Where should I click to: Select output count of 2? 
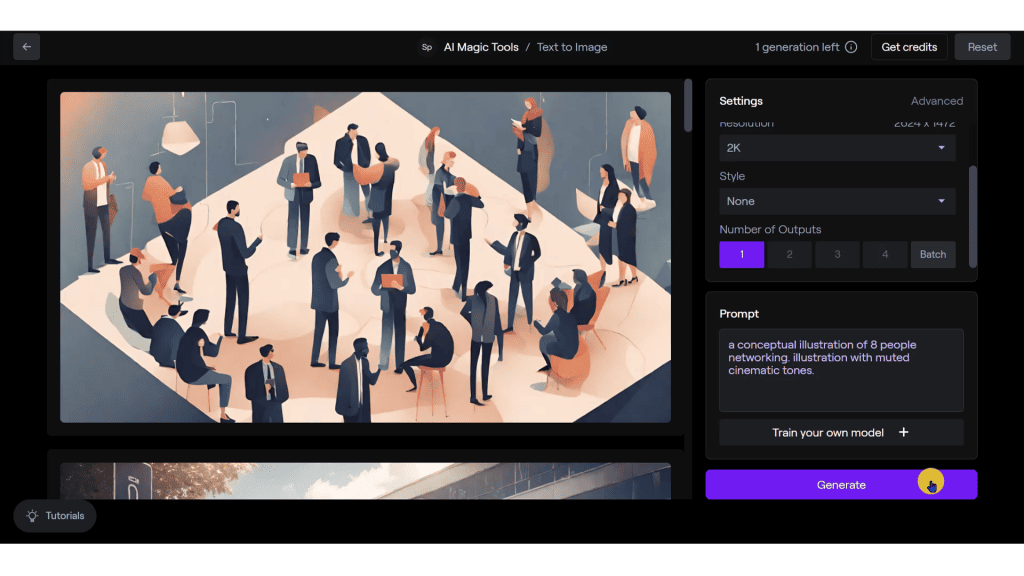click(789, 254)
